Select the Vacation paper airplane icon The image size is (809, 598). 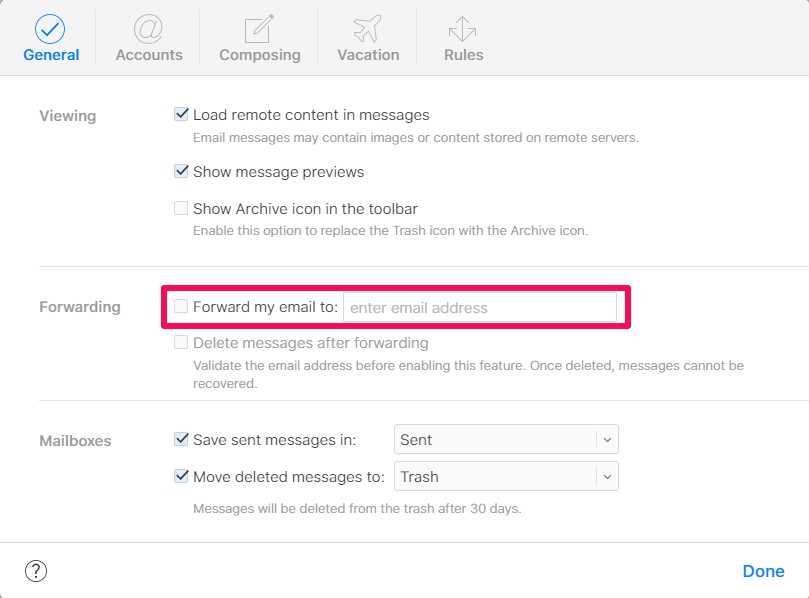(x=367, y=30)
